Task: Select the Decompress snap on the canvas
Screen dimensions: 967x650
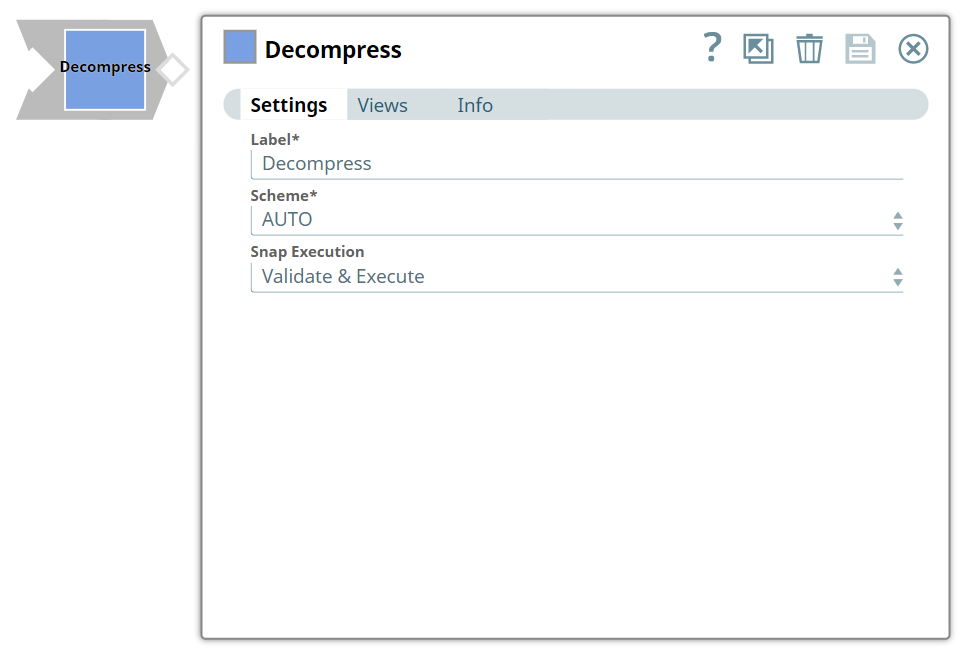Action: pyautogui.click(x=105, y=70)
